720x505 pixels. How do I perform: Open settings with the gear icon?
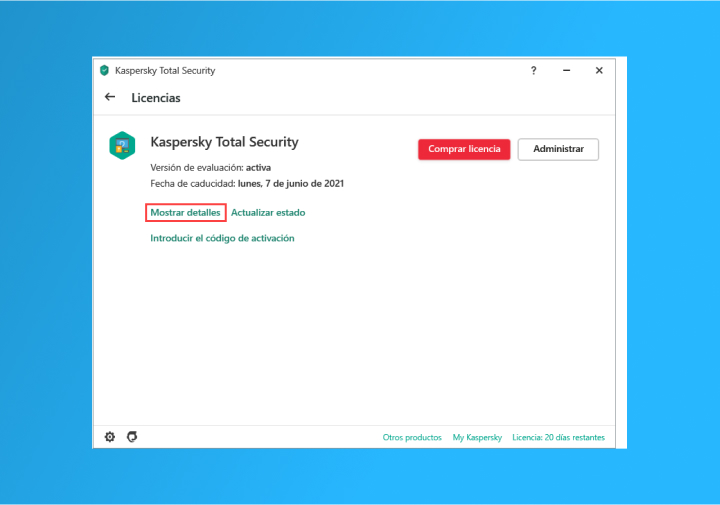[110, 437]
